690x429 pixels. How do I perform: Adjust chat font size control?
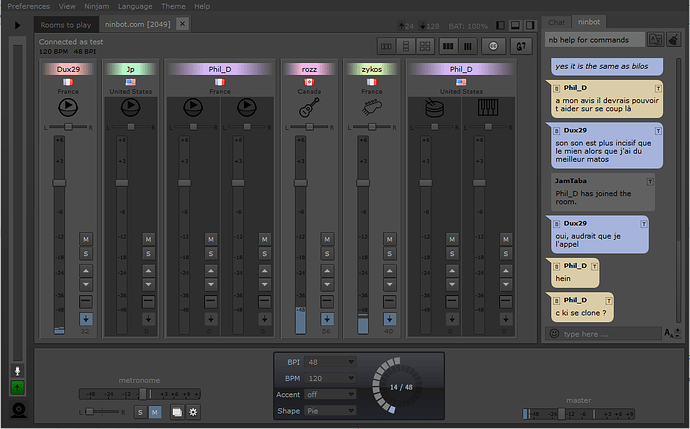click(x=672, y=334)
